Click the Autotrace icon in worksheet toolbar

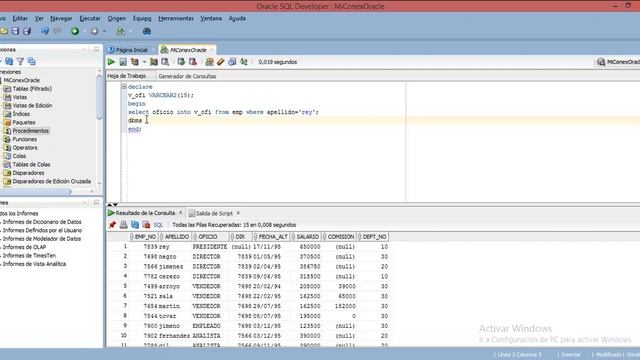(x=154, y=62)
